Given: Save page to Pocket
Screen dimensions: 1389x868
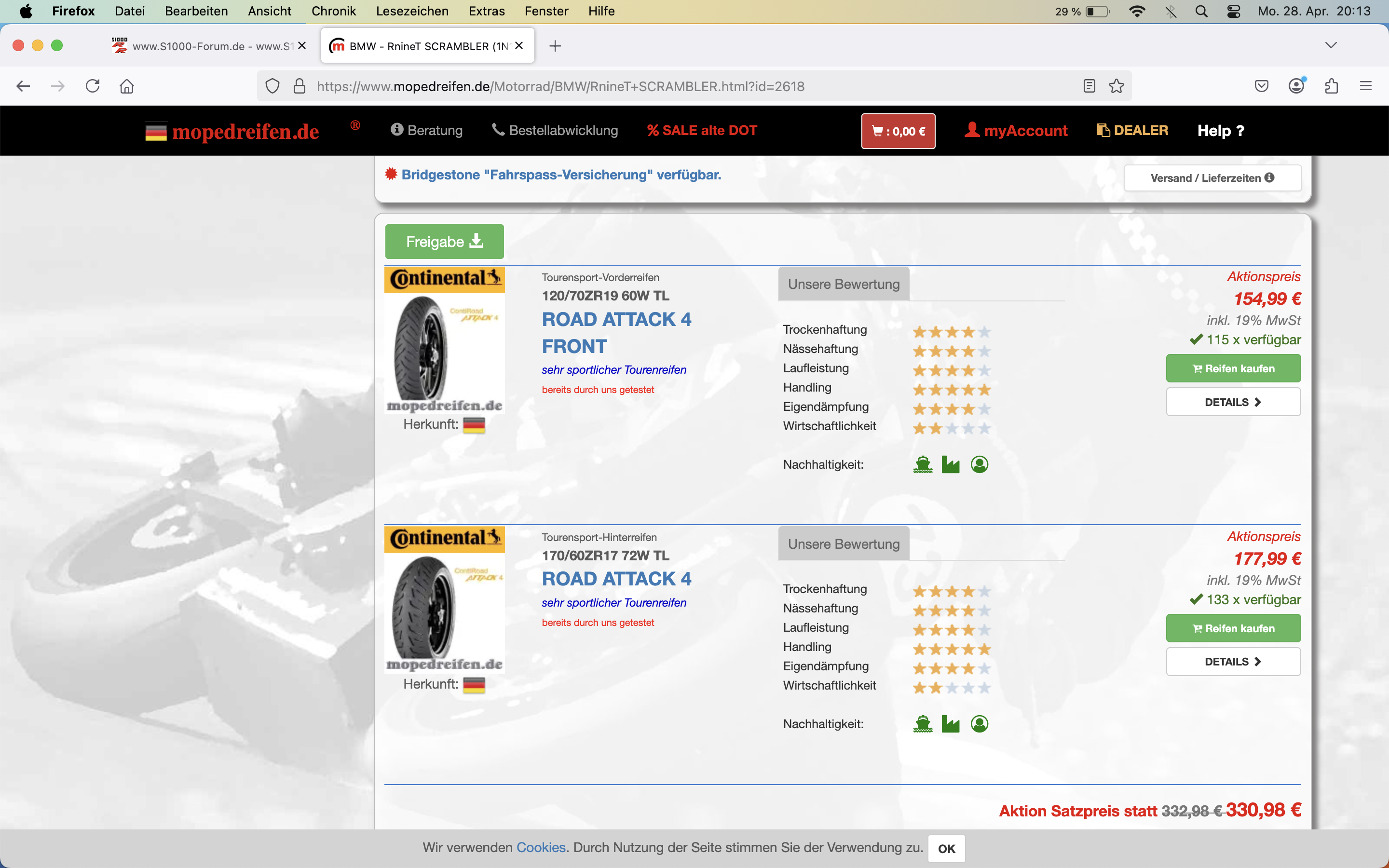Looking at the screenshot, I should [x=1262, y=86].
